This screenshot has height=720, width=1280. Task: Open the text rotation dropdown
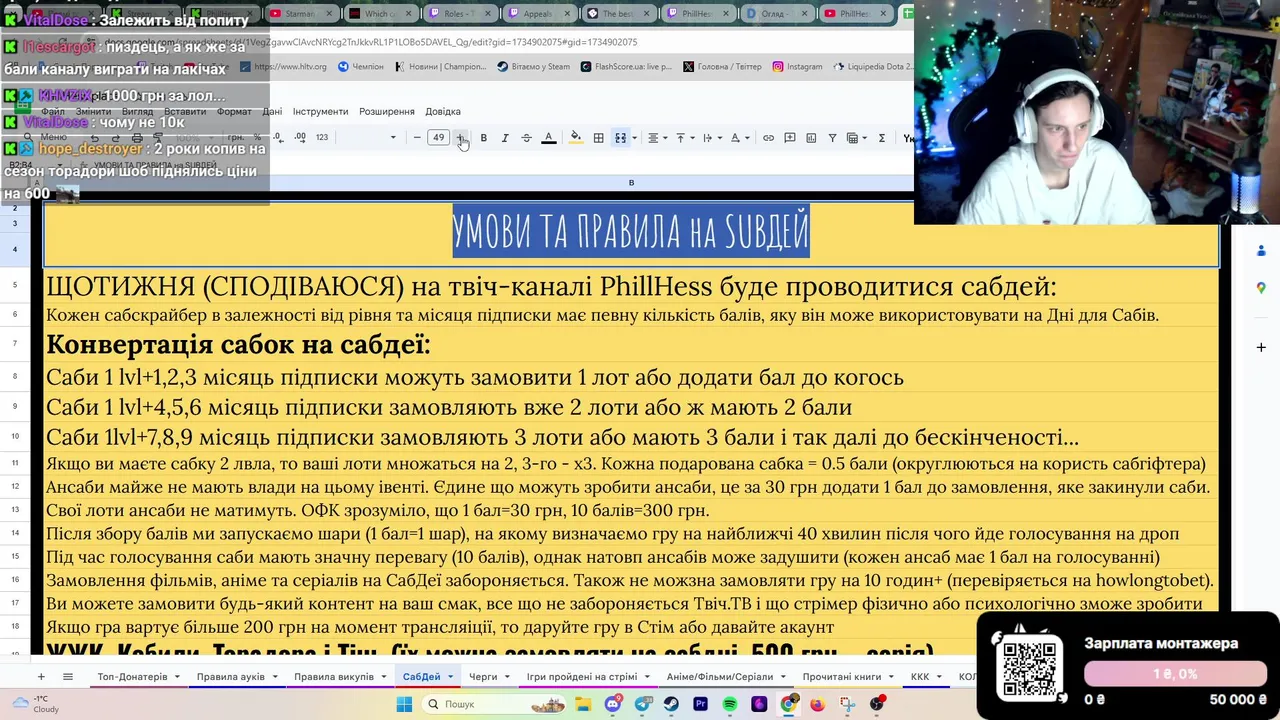(x=739, y=138)
